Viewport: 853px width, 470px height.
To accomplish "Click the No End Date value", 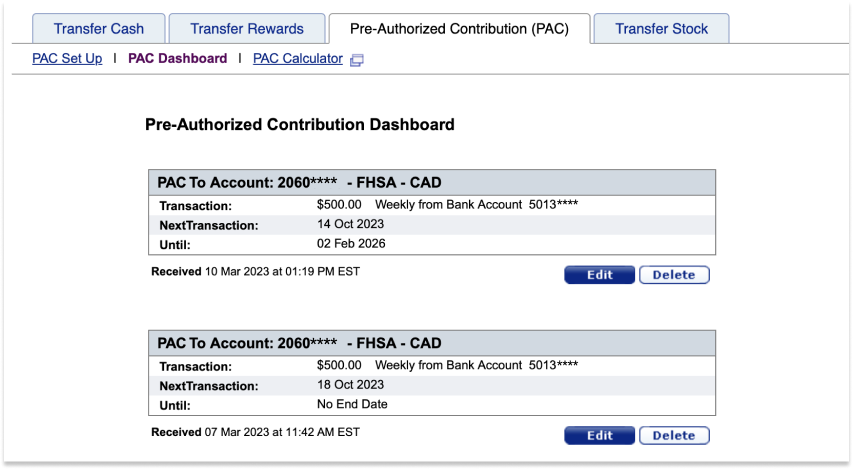I will point(352,404).
